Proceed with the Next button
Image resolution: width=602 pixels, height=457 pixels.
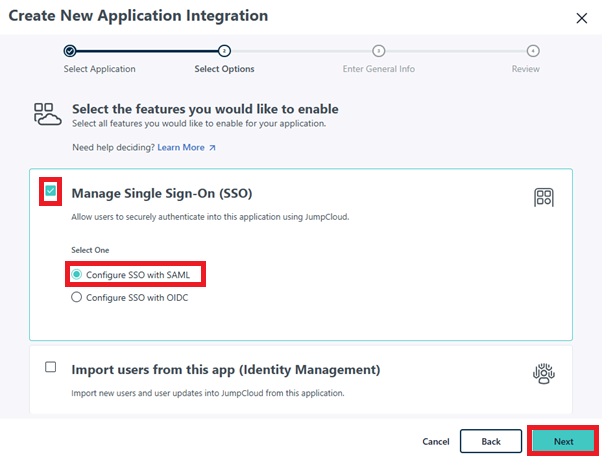coord(563,441)
